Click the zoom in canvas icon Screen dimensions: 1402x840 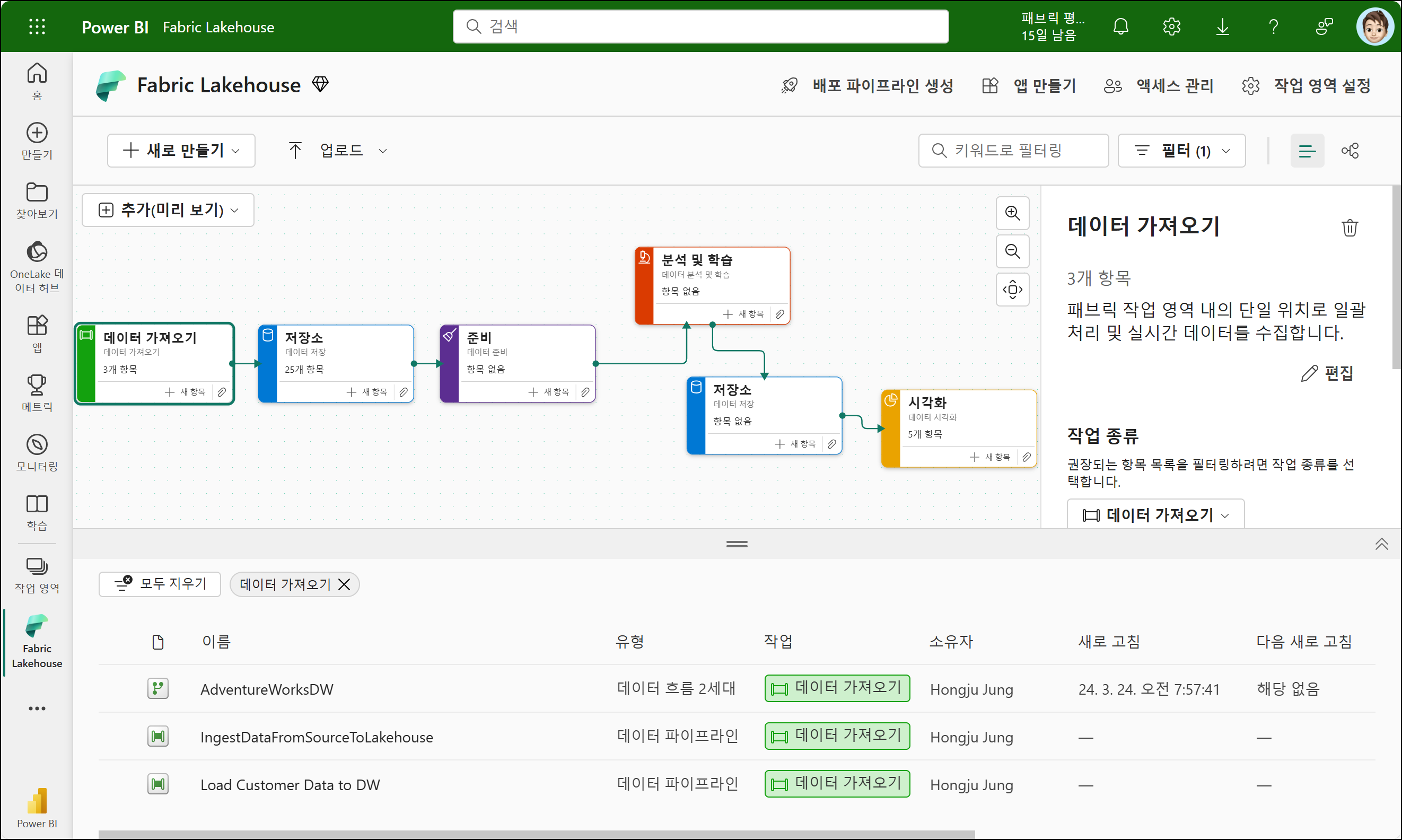click(x=1012, y=213)
